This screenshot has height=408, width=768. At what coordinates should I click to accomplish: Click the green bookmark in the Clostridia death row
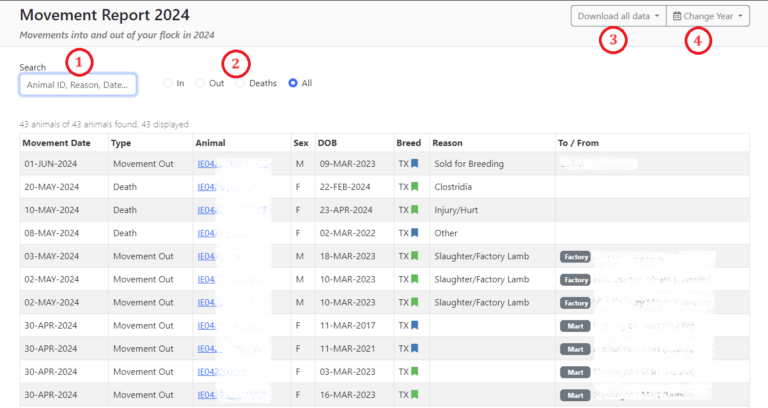click(414, 187)
